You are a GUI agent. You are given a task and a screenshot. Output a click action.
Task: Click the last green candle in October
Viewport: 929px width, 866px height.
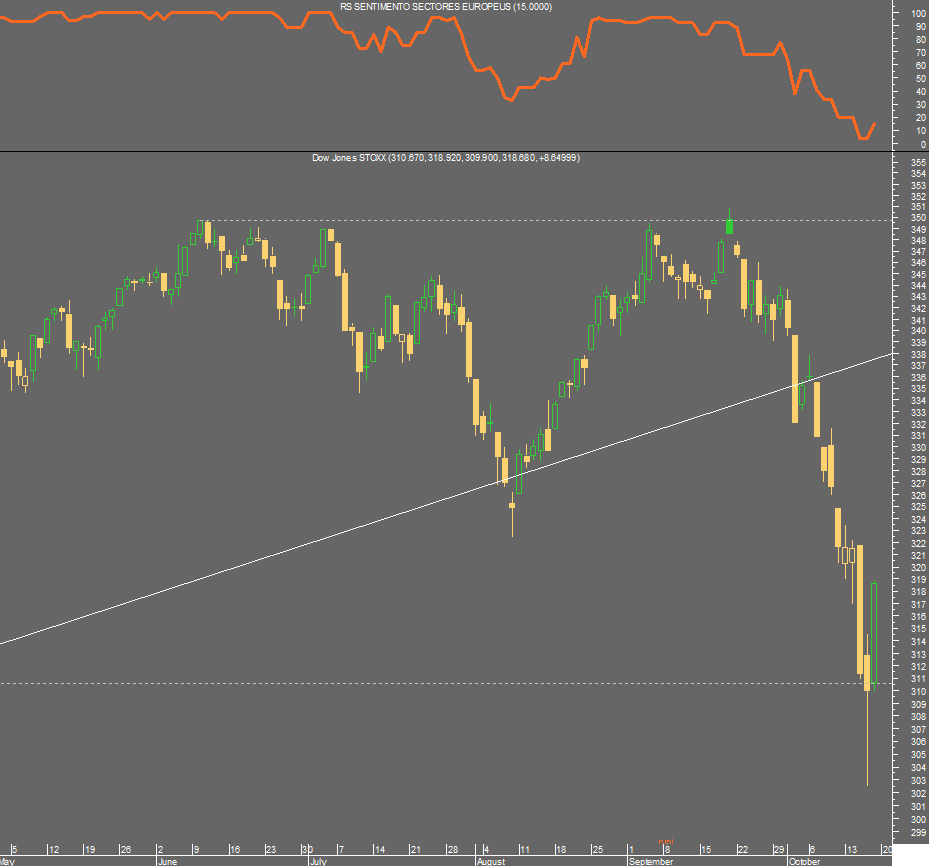pyautogui.click(x=874, y=633)
